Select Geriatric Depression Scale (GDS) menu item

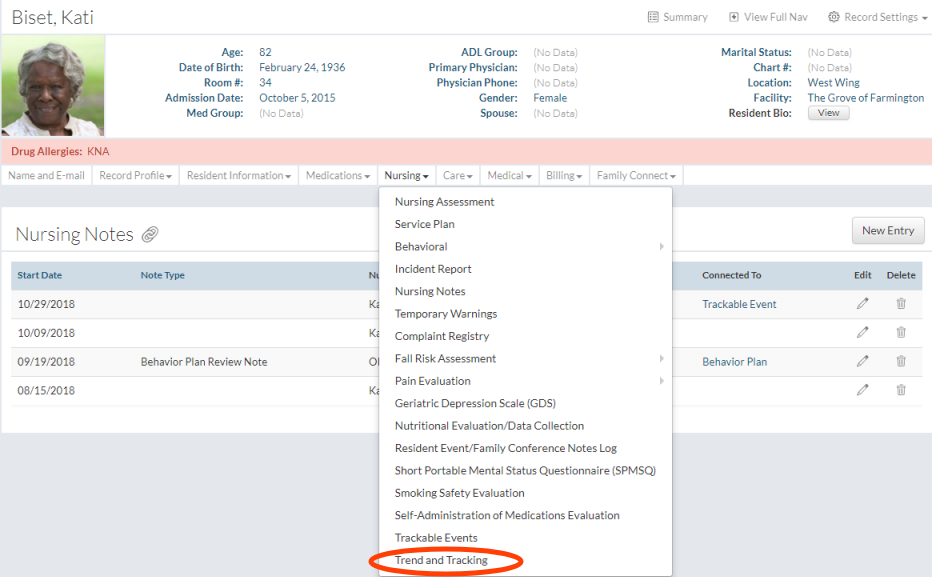pyautogui.click(x=475, y=403)
